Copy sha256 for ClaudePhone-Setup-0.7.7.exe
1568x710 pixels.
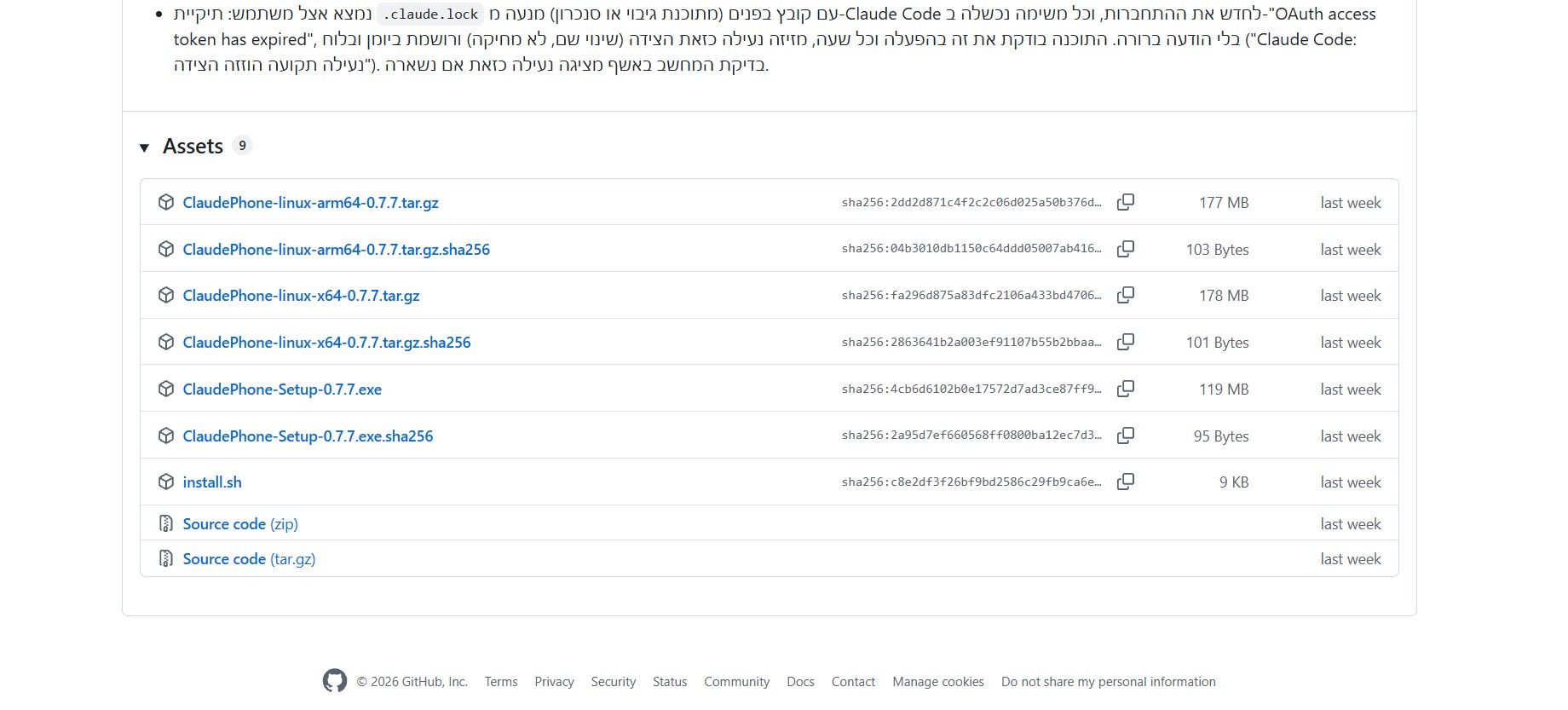pyautogui.click(x=1126, y=389)
